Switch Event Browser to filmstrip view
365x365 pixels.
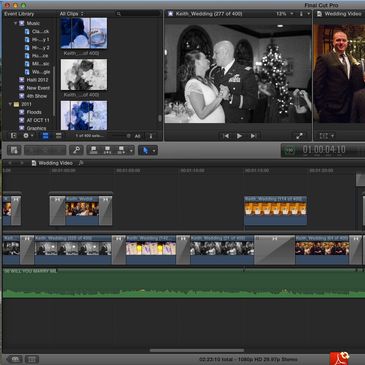click(x=45, y=136)
